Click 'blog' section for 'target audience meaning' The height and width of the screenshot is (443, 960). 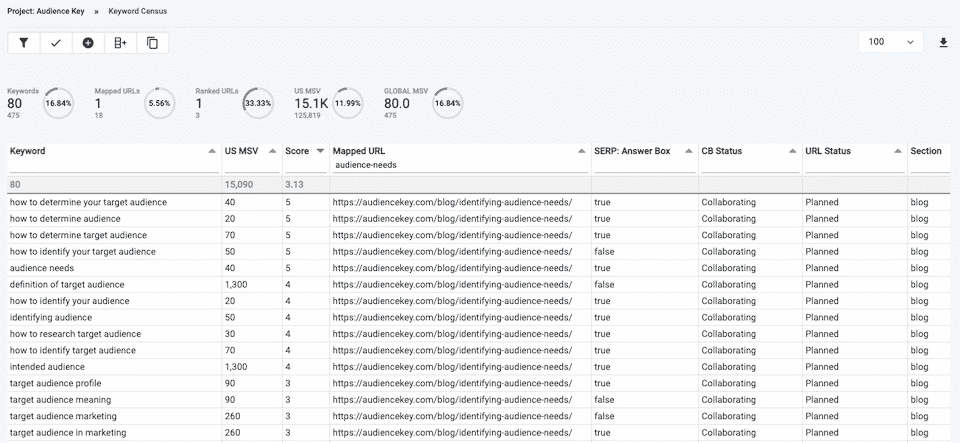(x=919, y=401)
